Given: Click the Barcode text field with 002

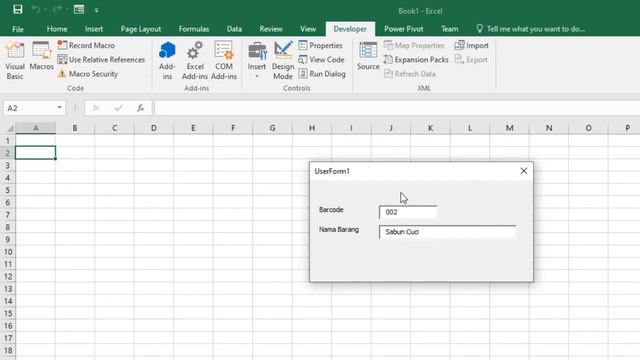Looking at the screenshot, I should (408, 212).
